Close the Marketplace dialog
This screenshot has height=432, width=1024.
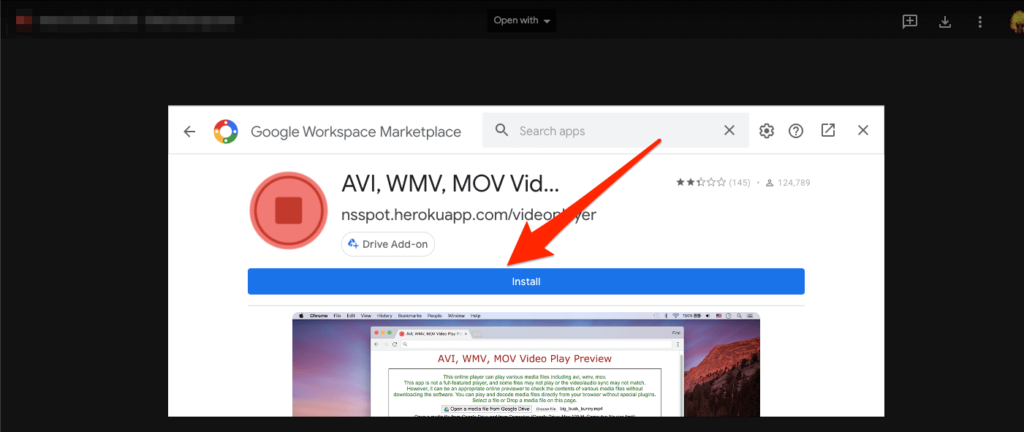coord(863,131)
